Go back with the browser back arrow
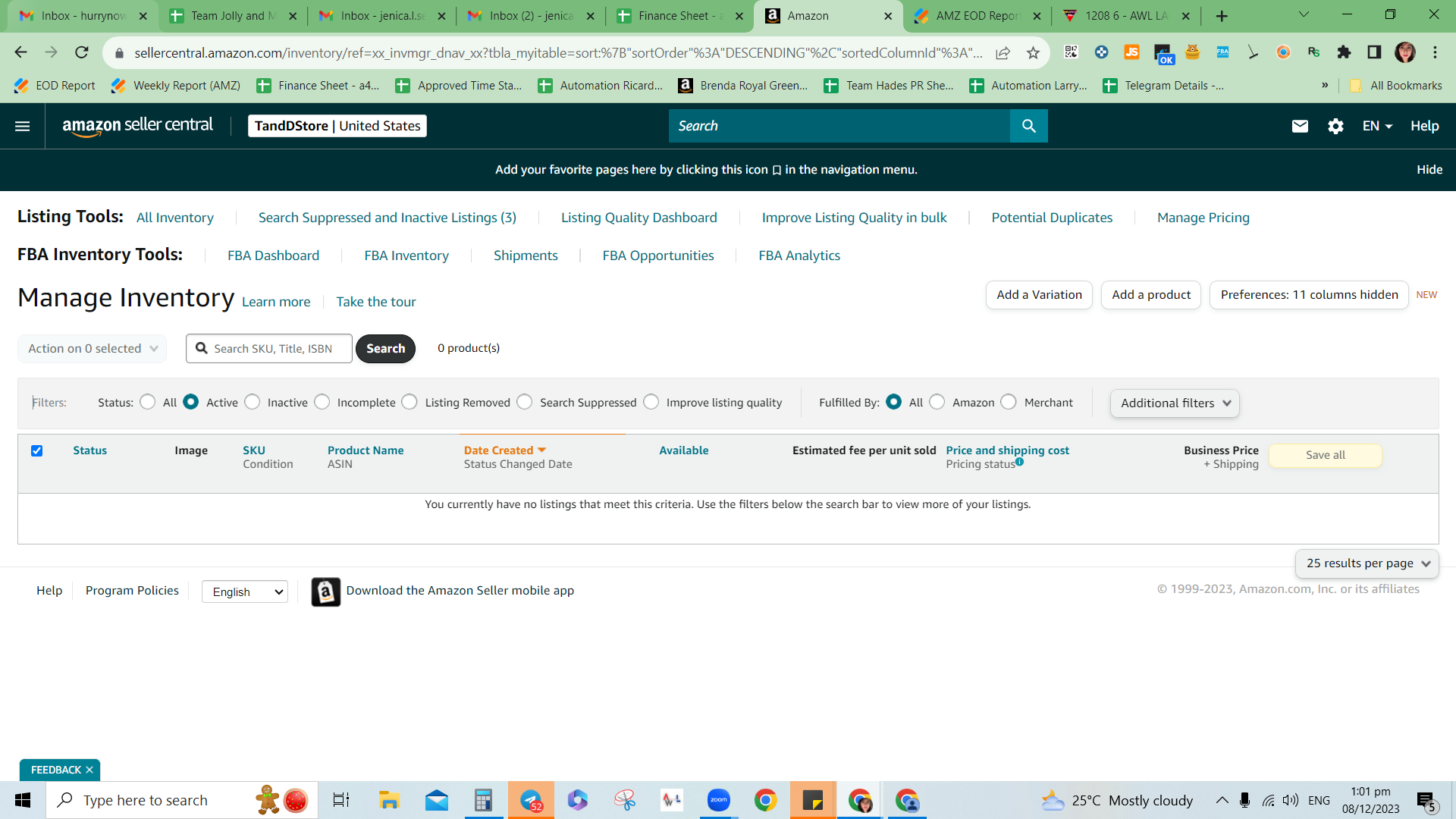The width and height of the screenshot is (1456, 819). [x=20, y=52]
